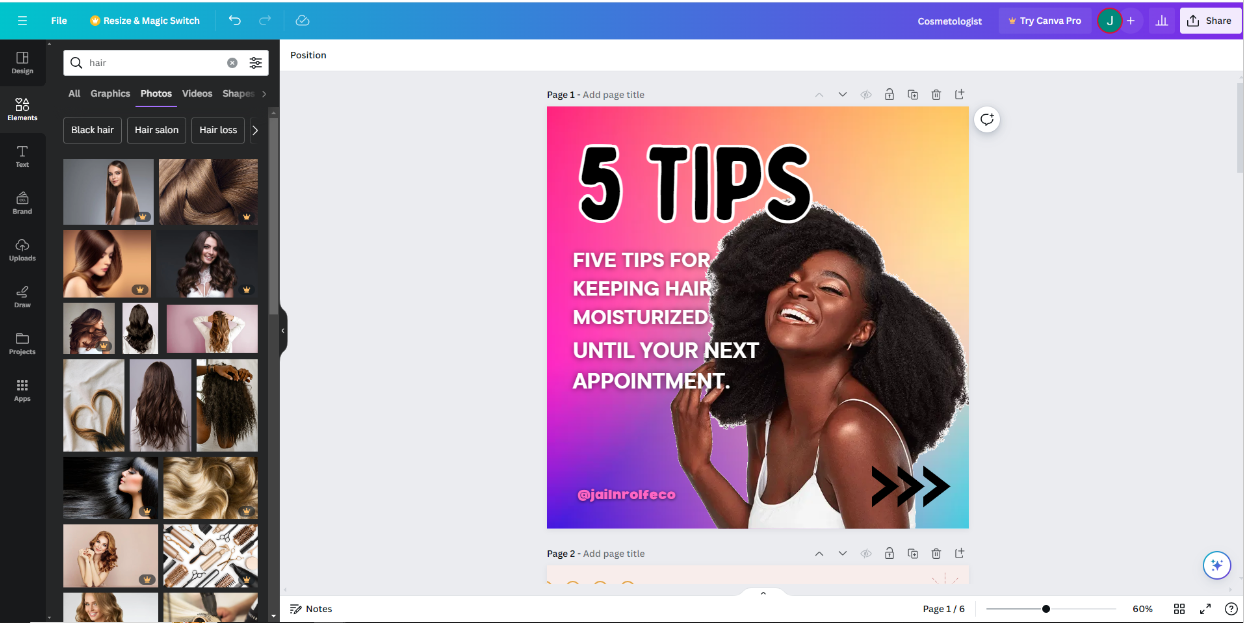Open the File menu

point(58,20)
